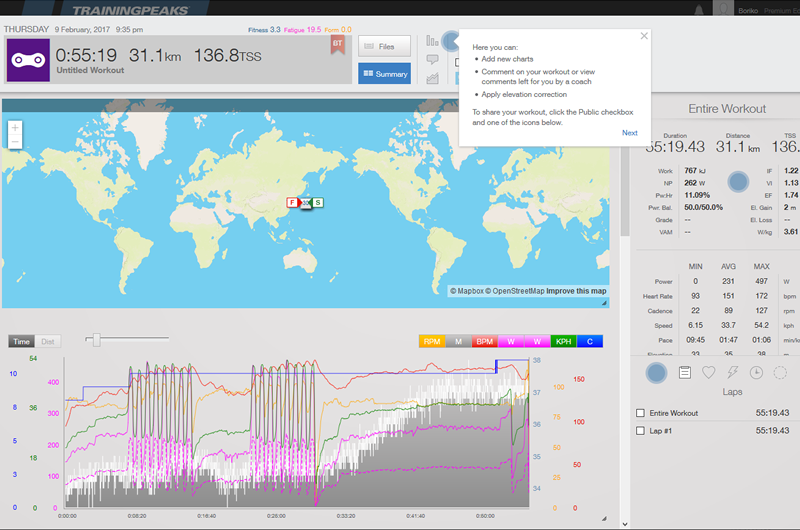Click the Heart Rate row label
The height and width of the screenshot is (530, 800).
(658, 296)
